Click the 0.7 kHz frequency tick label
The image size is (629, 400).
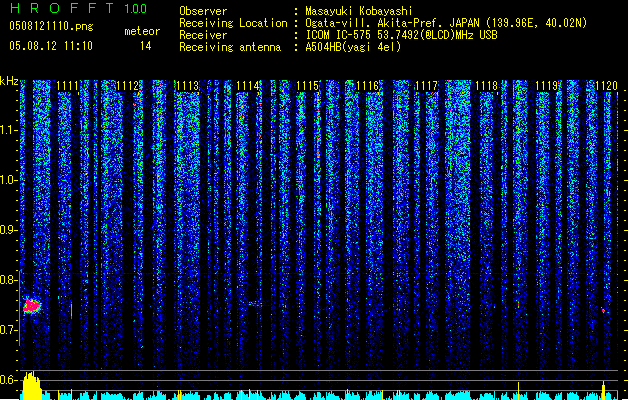8,330
